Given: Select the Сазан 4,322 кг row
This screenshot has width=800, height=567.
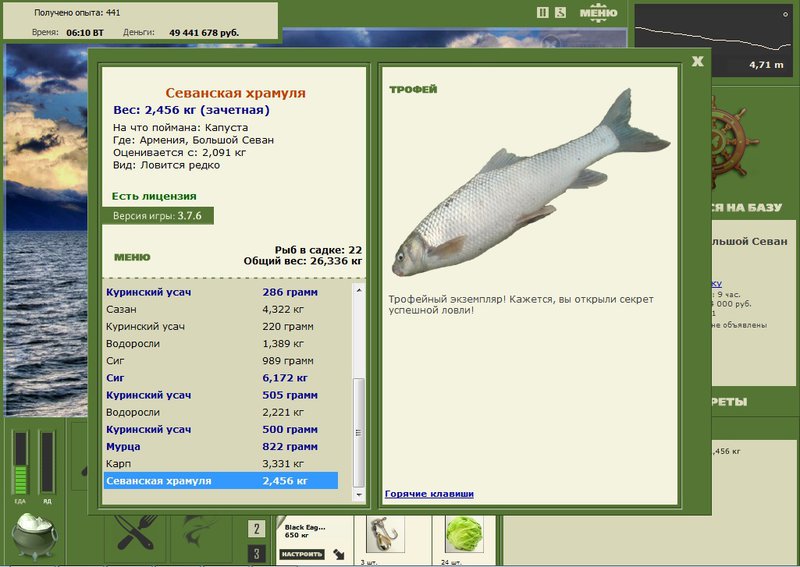Looking at the screenshot, I should coord(220,309).
